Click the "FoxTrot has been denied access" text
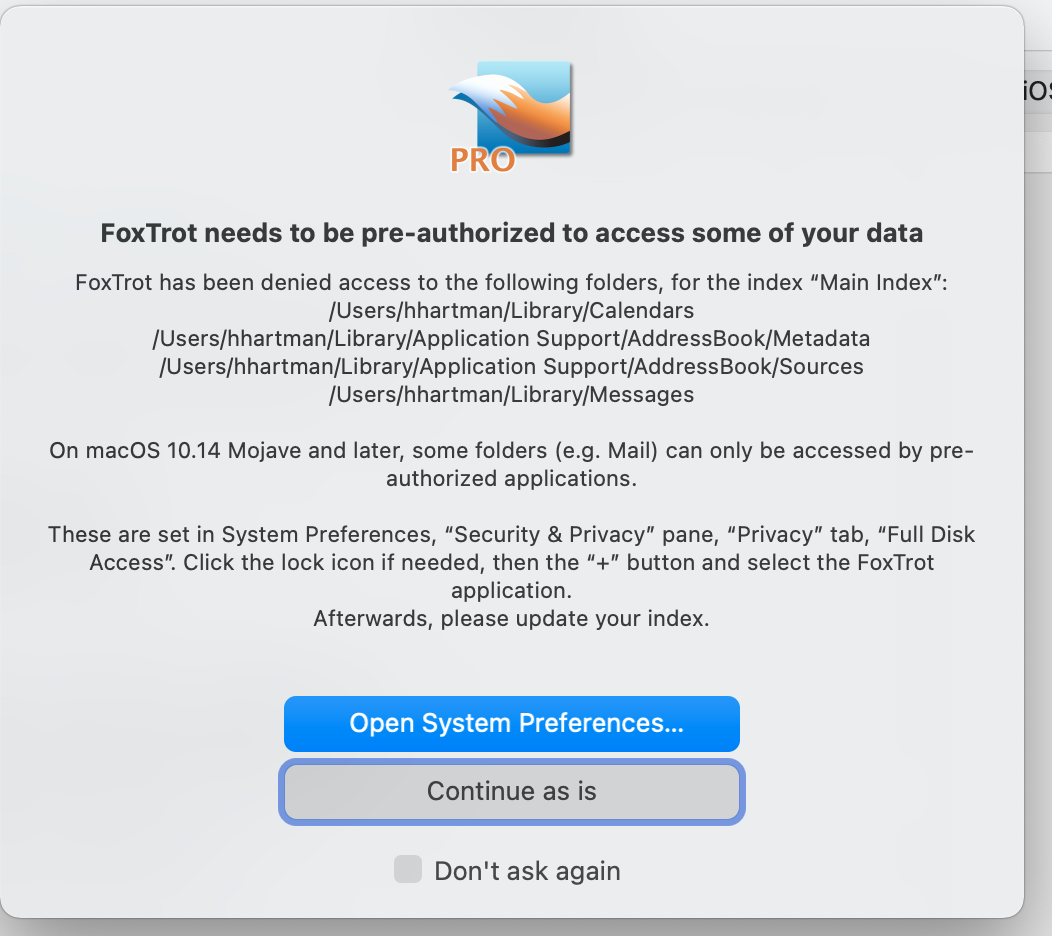1052x936 pixels. (240, 283)
